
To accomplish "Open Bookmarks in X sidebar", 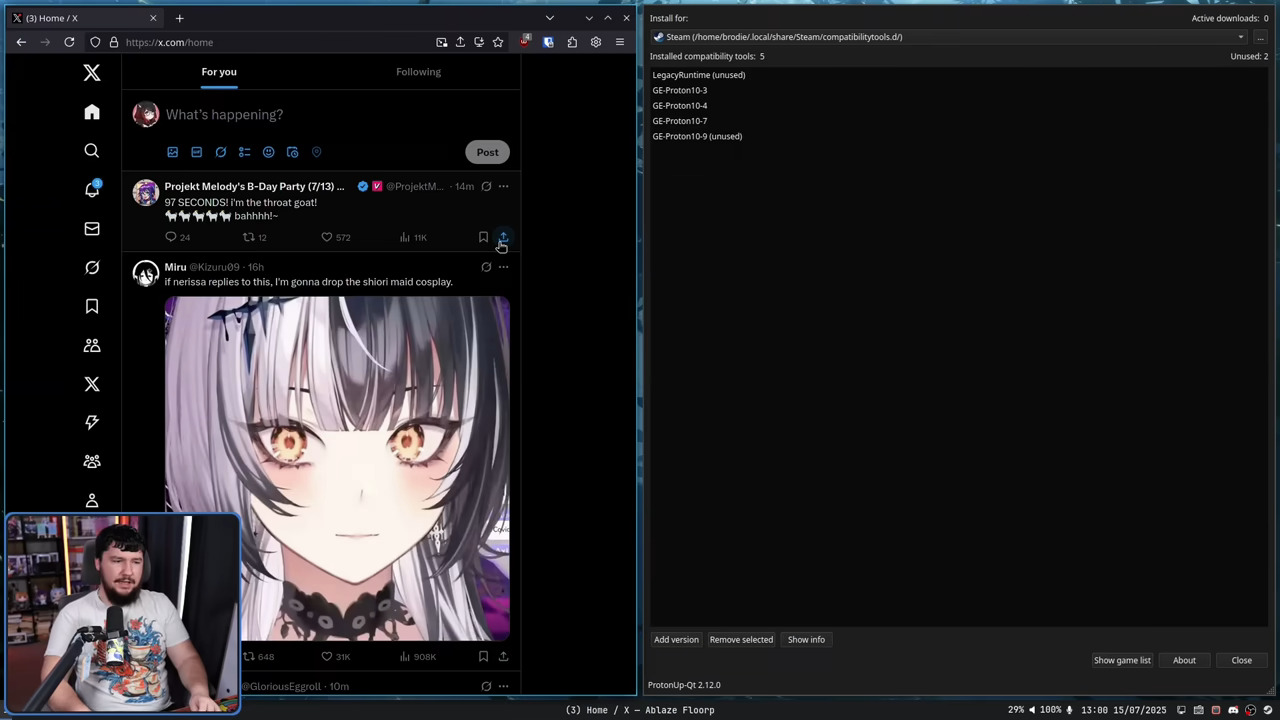I will tap(92, 306).
